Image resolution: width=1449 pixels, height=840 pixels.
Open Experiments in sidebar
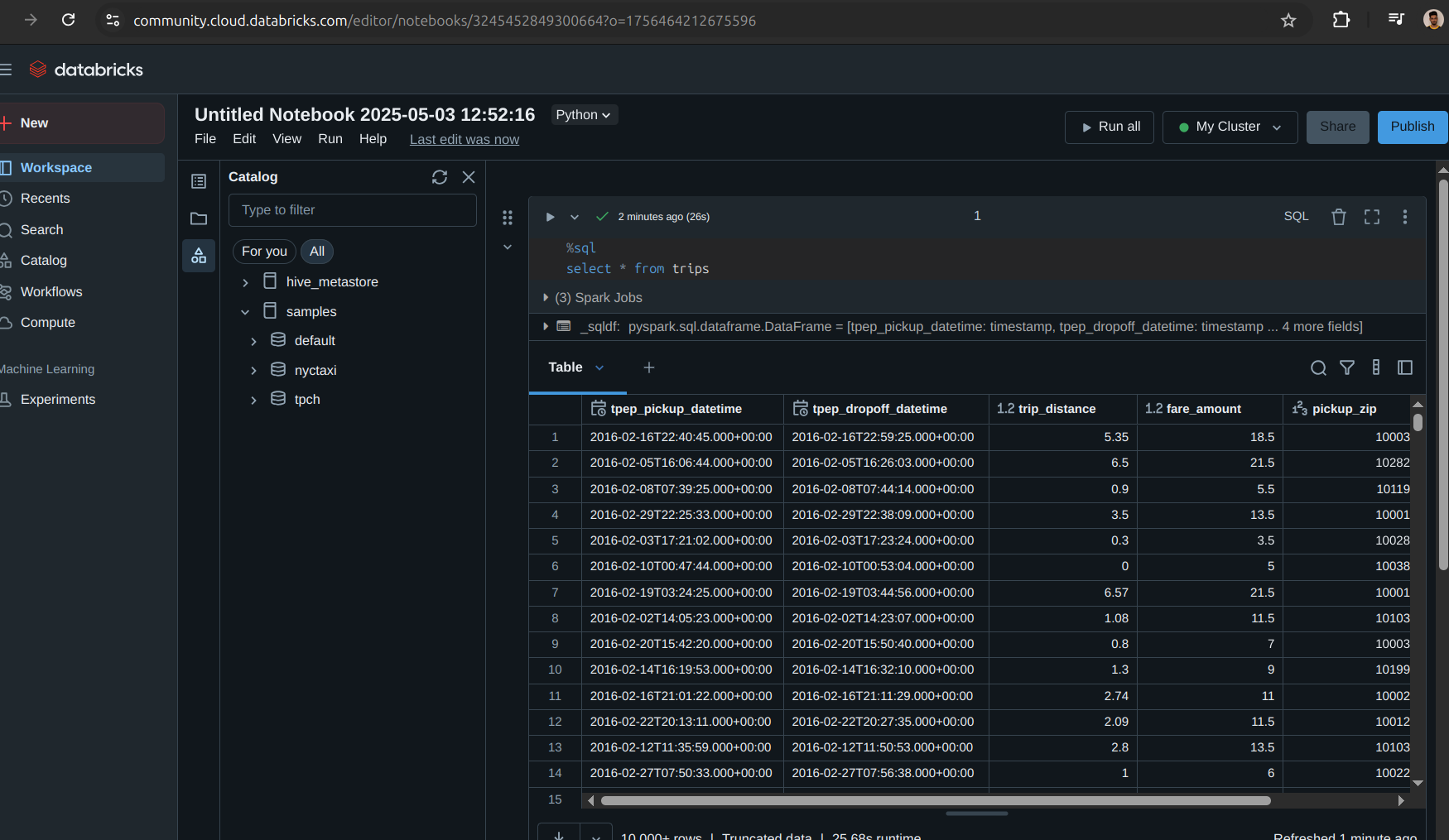pyautogui.click(x=82, y=400)
